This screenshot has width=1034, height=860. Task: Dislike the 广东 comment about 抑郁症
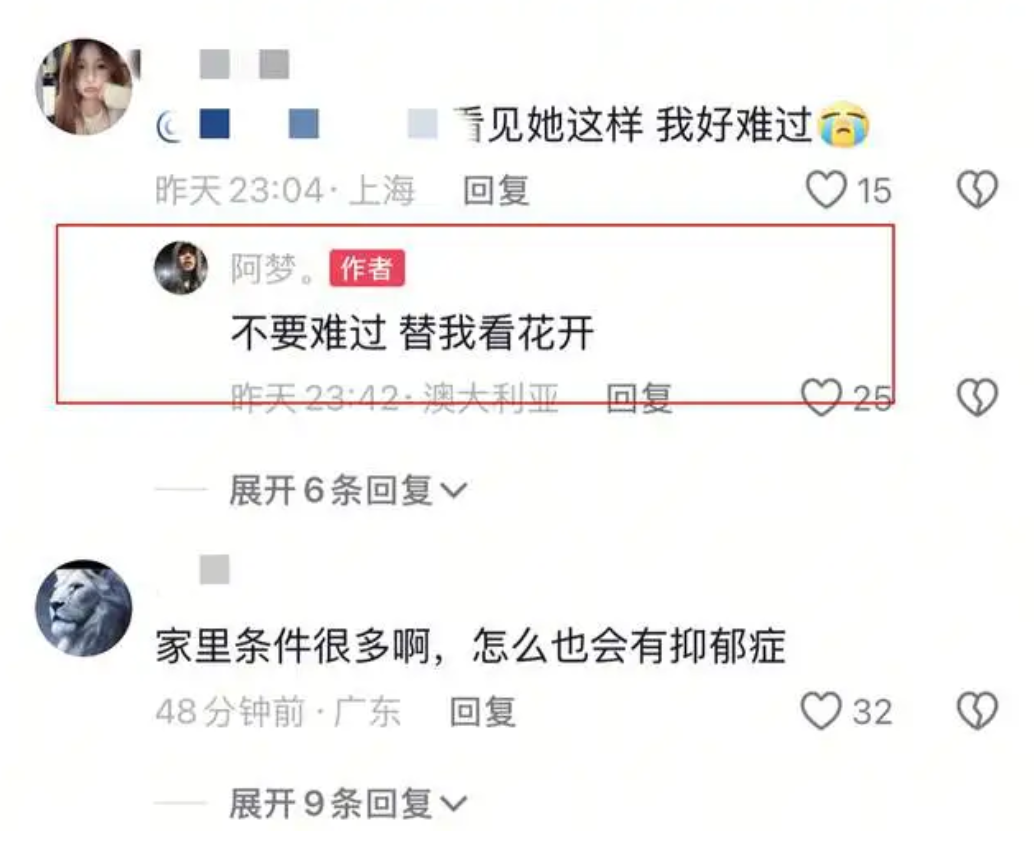tap(977, 711)
